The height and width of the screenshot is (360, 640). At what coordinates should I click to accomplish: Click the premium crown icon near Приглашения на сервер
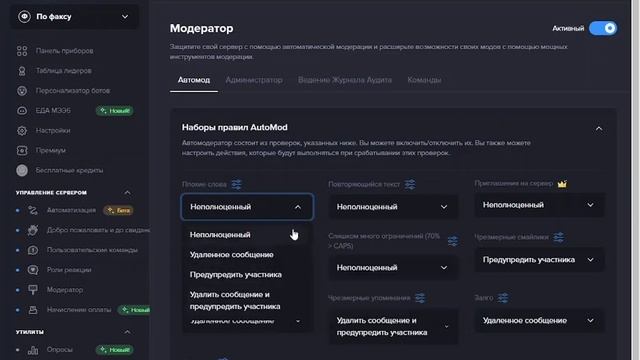(562, 184)
